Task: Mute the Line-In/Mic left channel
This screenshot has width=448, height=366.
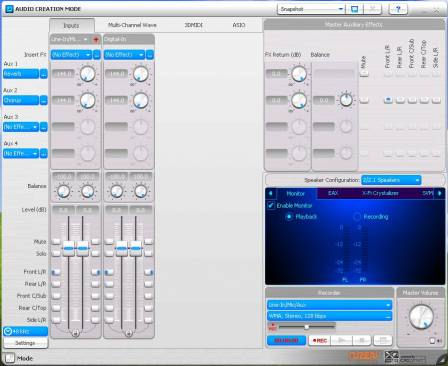Action: tap(56, 241)
